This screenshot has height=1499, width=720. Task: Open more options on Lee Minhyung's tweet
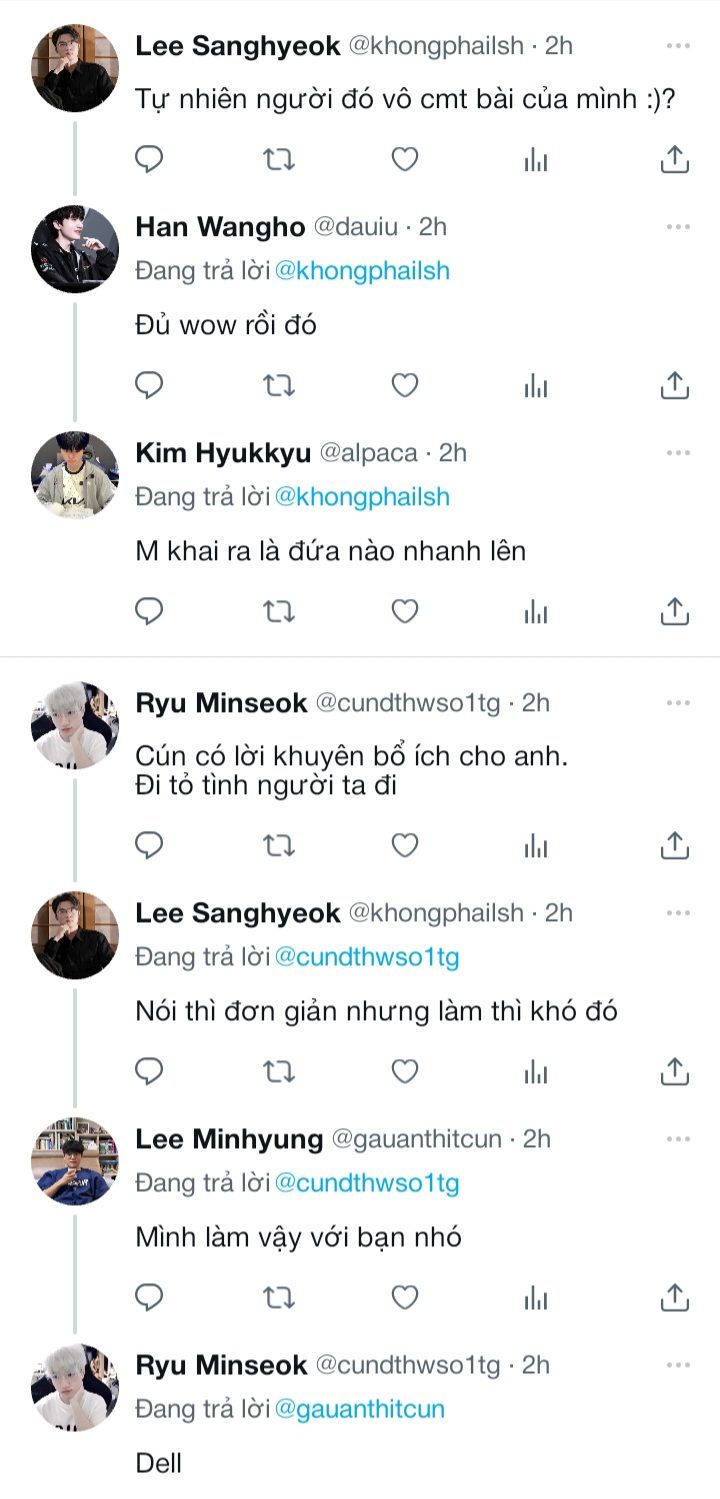click(678, 1139)
